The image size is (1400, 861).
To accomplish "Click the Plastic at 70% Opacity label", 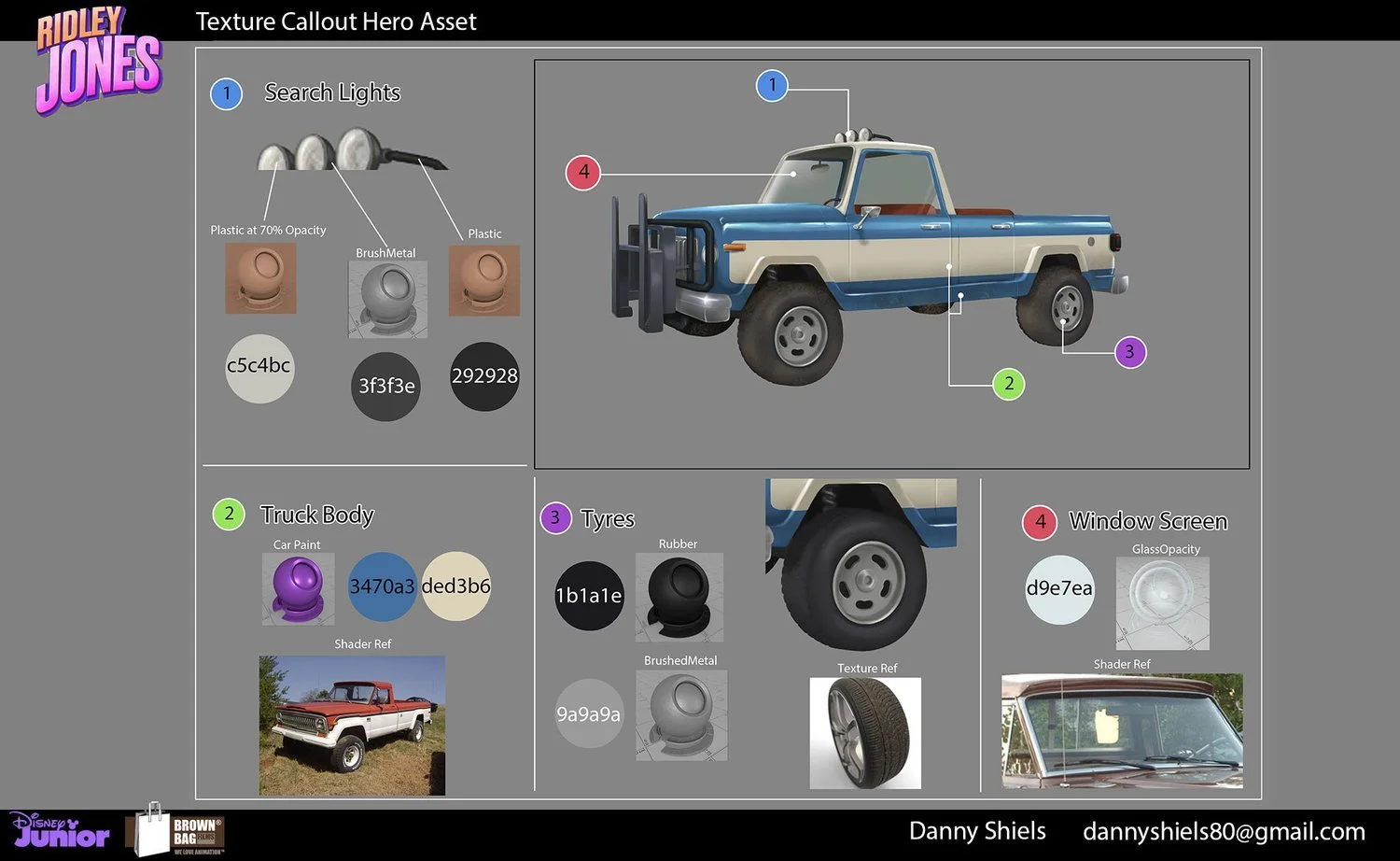I will click(x=268, y=230).
